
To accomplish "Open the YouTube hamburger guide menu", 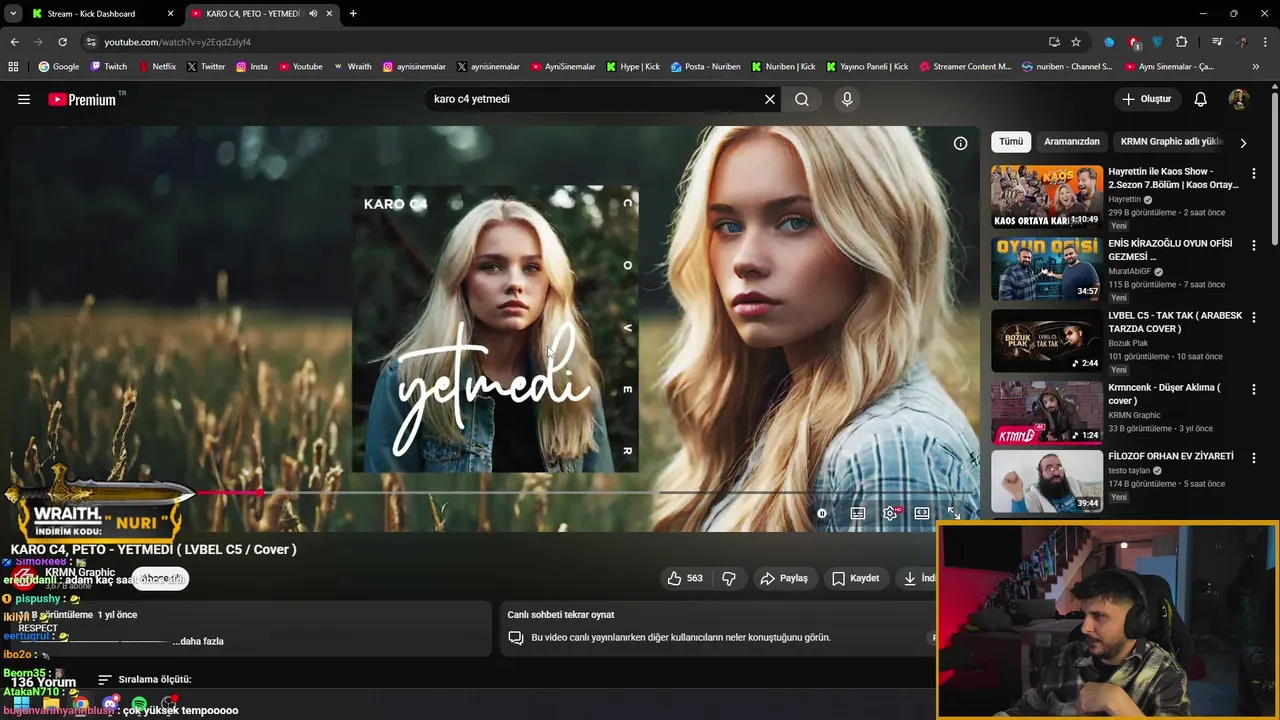I will coord(24,99).
